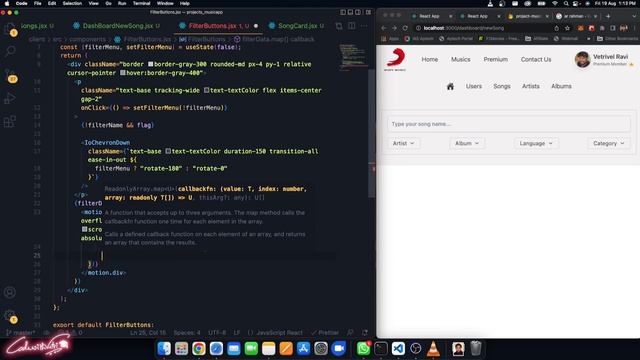The width and height of the screenshot is (640, 360).
Task: Open the Contact Us nav link
Action: [536, 59]
